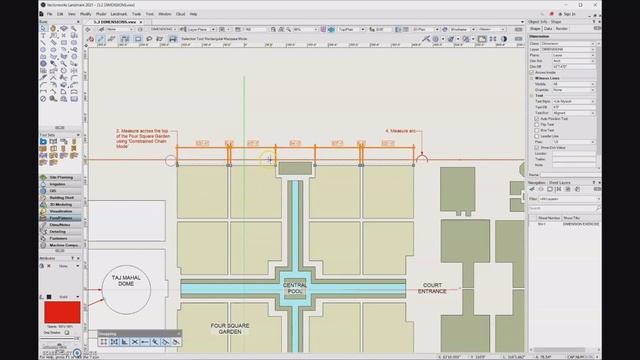Toggle Snap to Intersection in Snapping palette
Image resolution: width=640 pixels, height=360 pixels.
click(134, 342)
